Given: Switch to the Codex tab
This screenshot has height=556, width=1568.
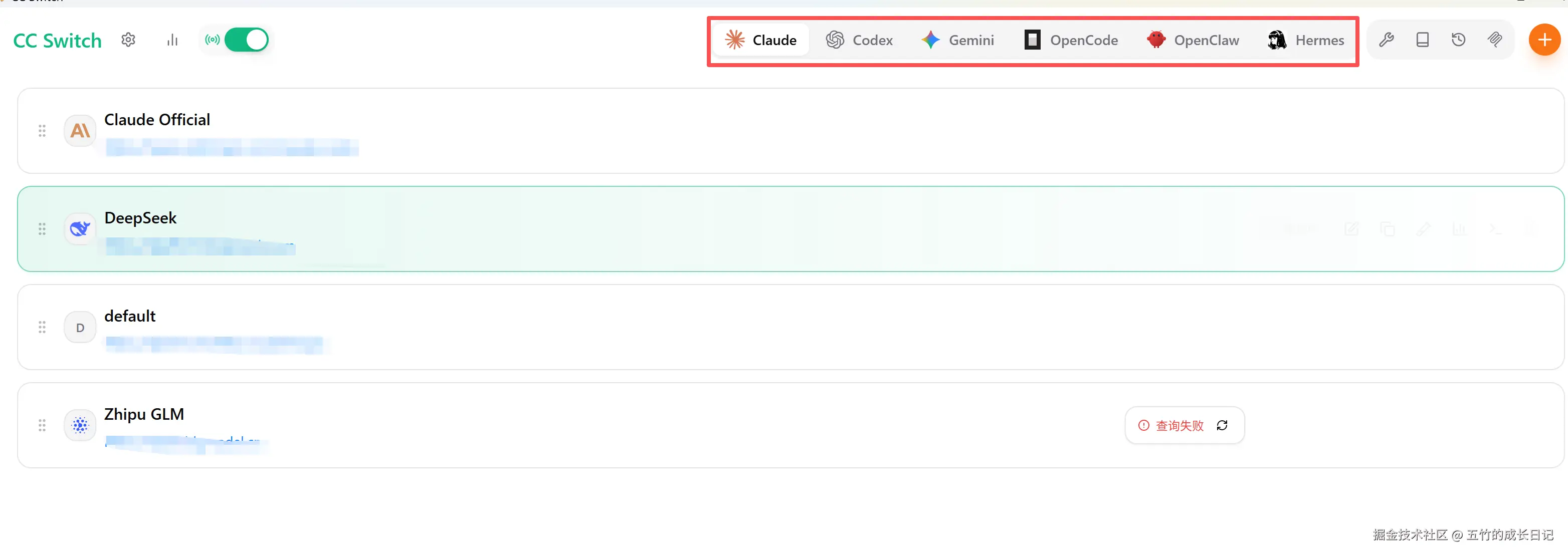Looking at the screenshot, I should [x=860, y=40].
